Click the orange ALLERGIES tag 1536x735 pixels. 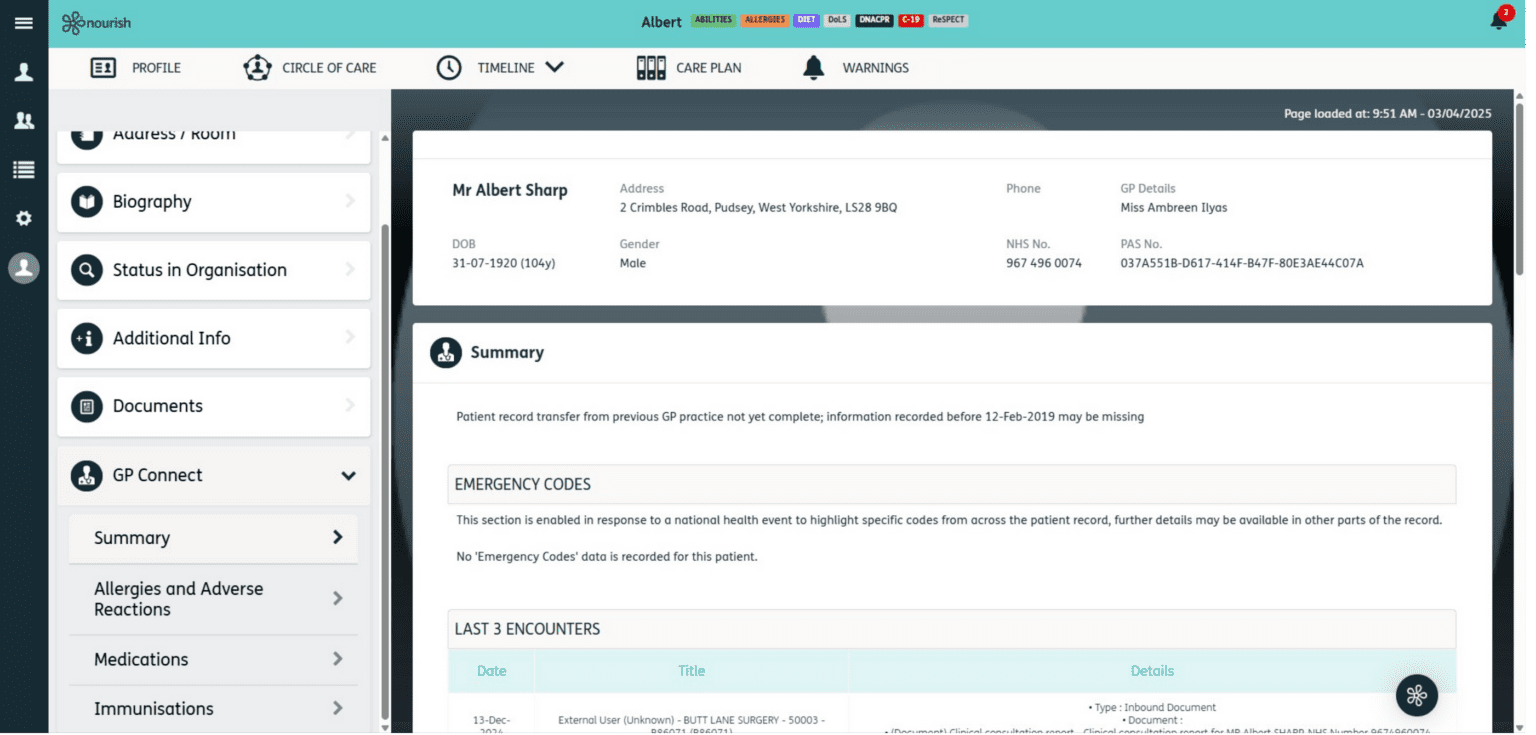(x=764, y=20)
